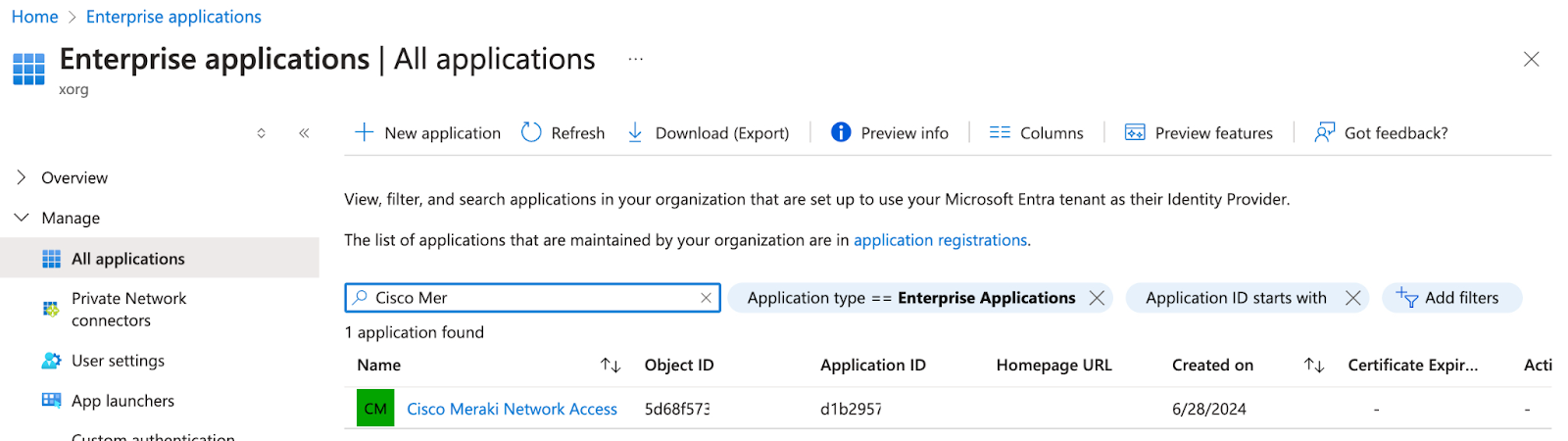Clear the search box text
The height and width of the screenshot is (441, 1568).
tap(706, 298)
